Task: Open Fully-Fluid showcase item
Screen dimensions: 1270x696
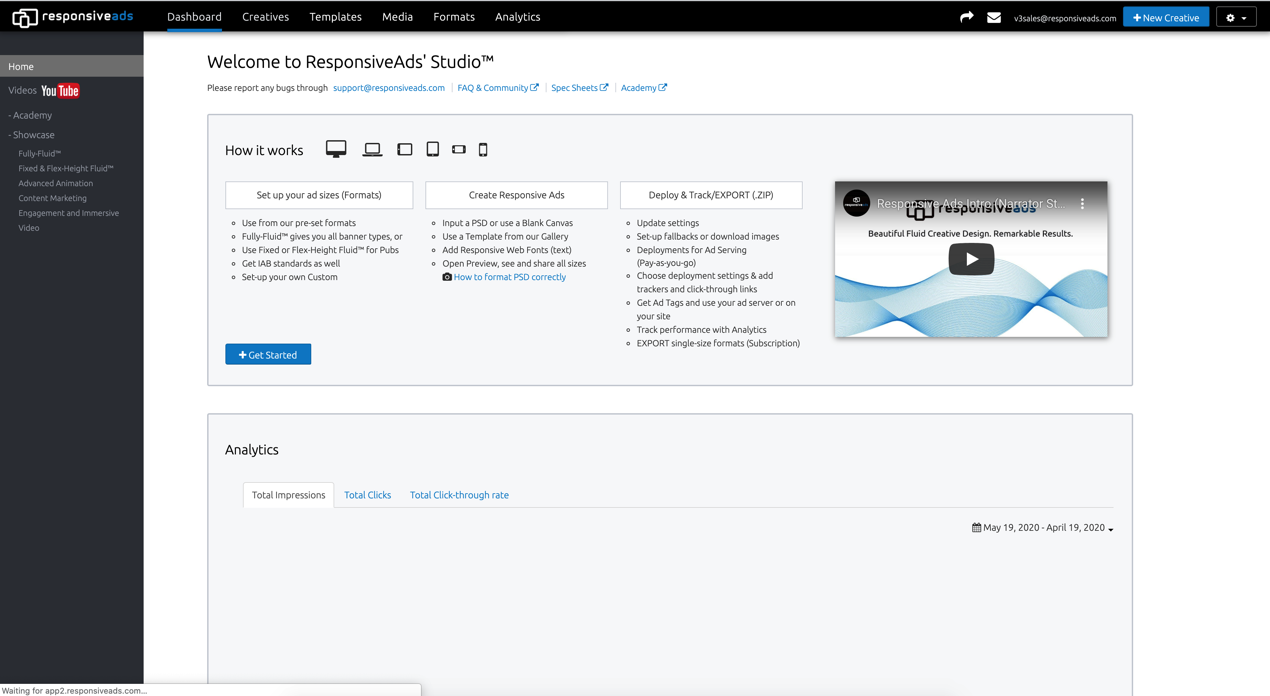Action: [x=40, y=154]
